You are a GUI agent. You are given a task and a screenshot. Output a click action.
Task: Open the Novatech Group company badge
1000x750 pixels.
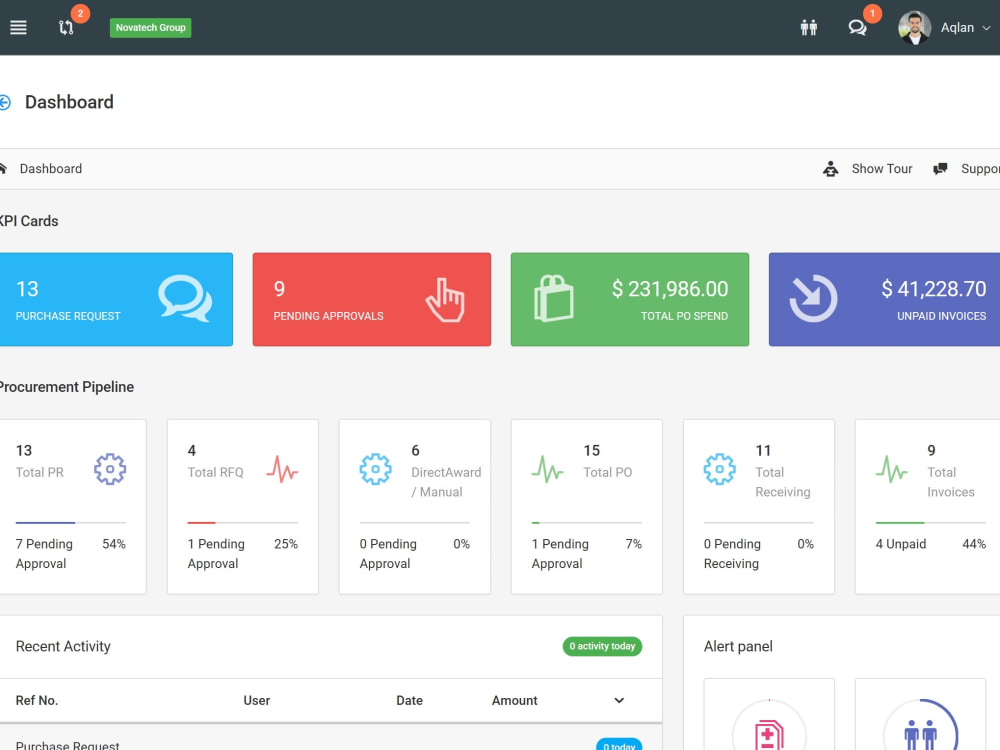pyautogui.click(x=151, y=27)
